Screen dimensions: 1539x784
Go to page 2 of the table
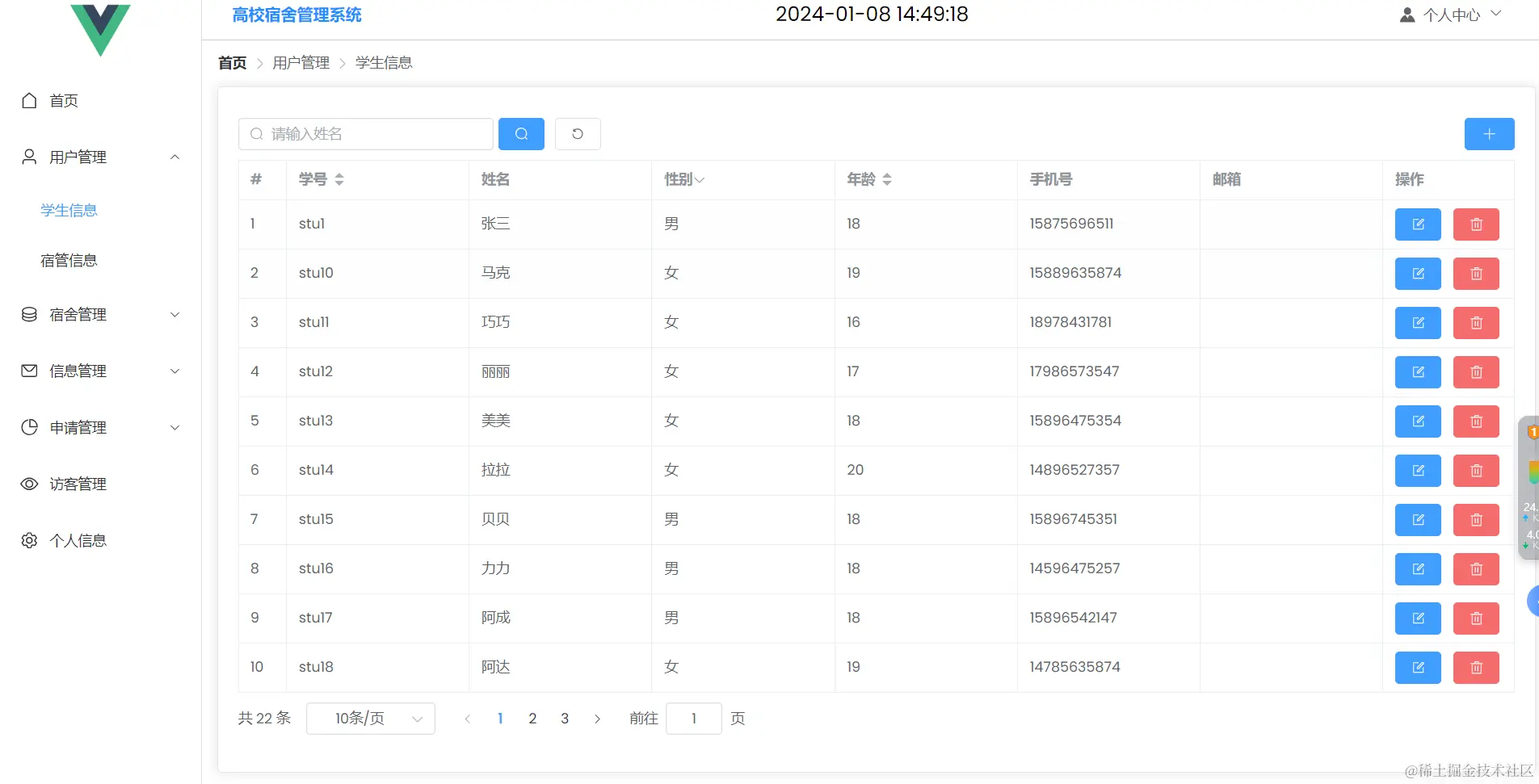click(x=532, y=719)
